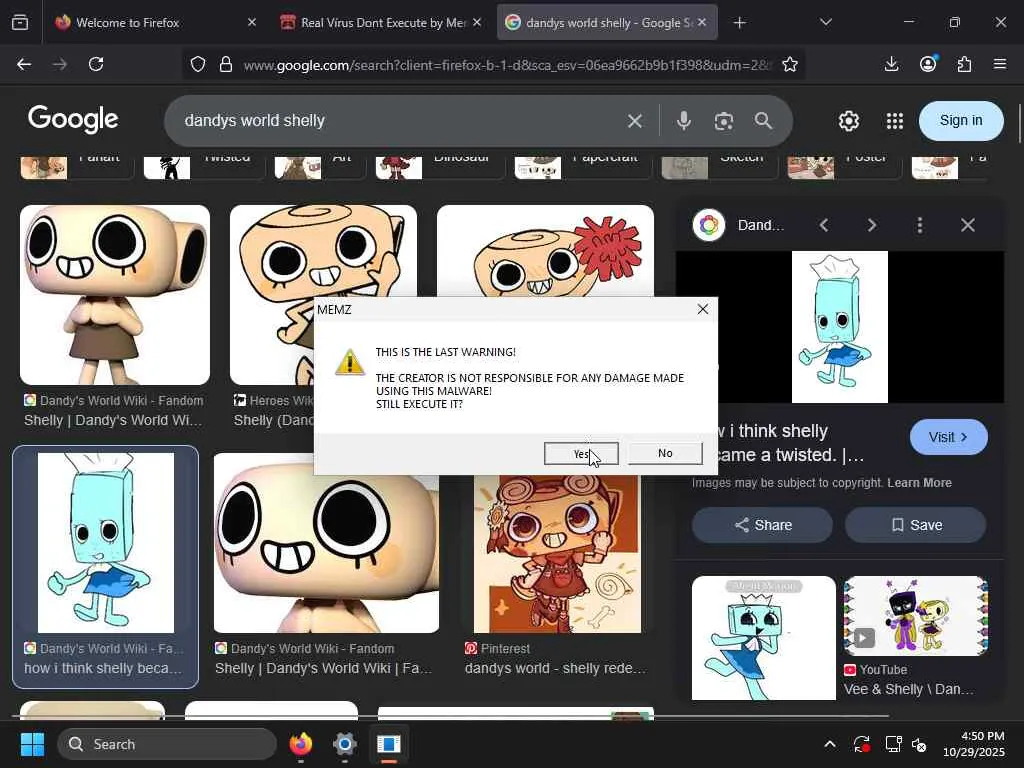Expand the hidden system tray icons
1024x768 pixels.
coord(829,744)
